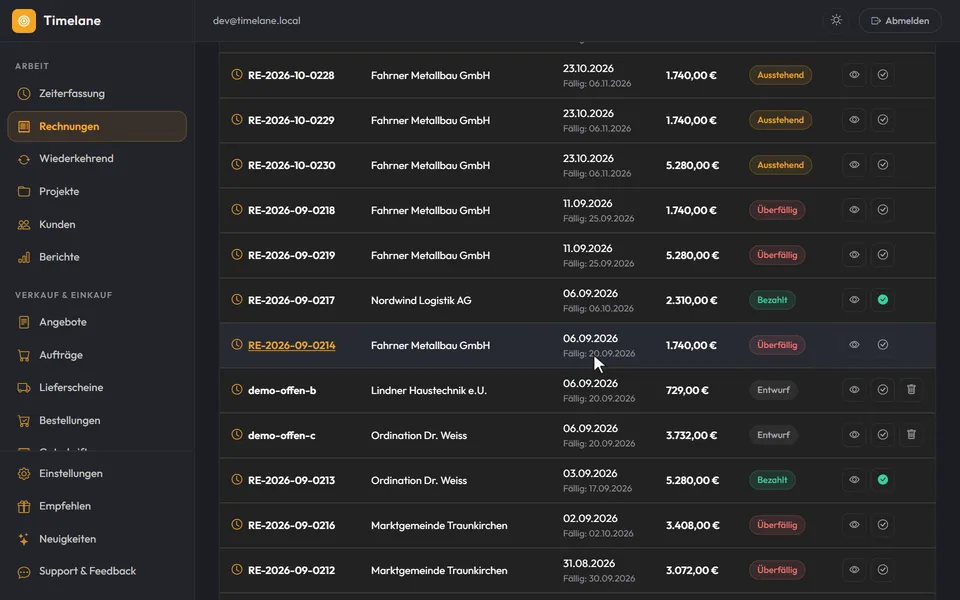Mark draft demo-offen-c as paid

coord(883,435)
